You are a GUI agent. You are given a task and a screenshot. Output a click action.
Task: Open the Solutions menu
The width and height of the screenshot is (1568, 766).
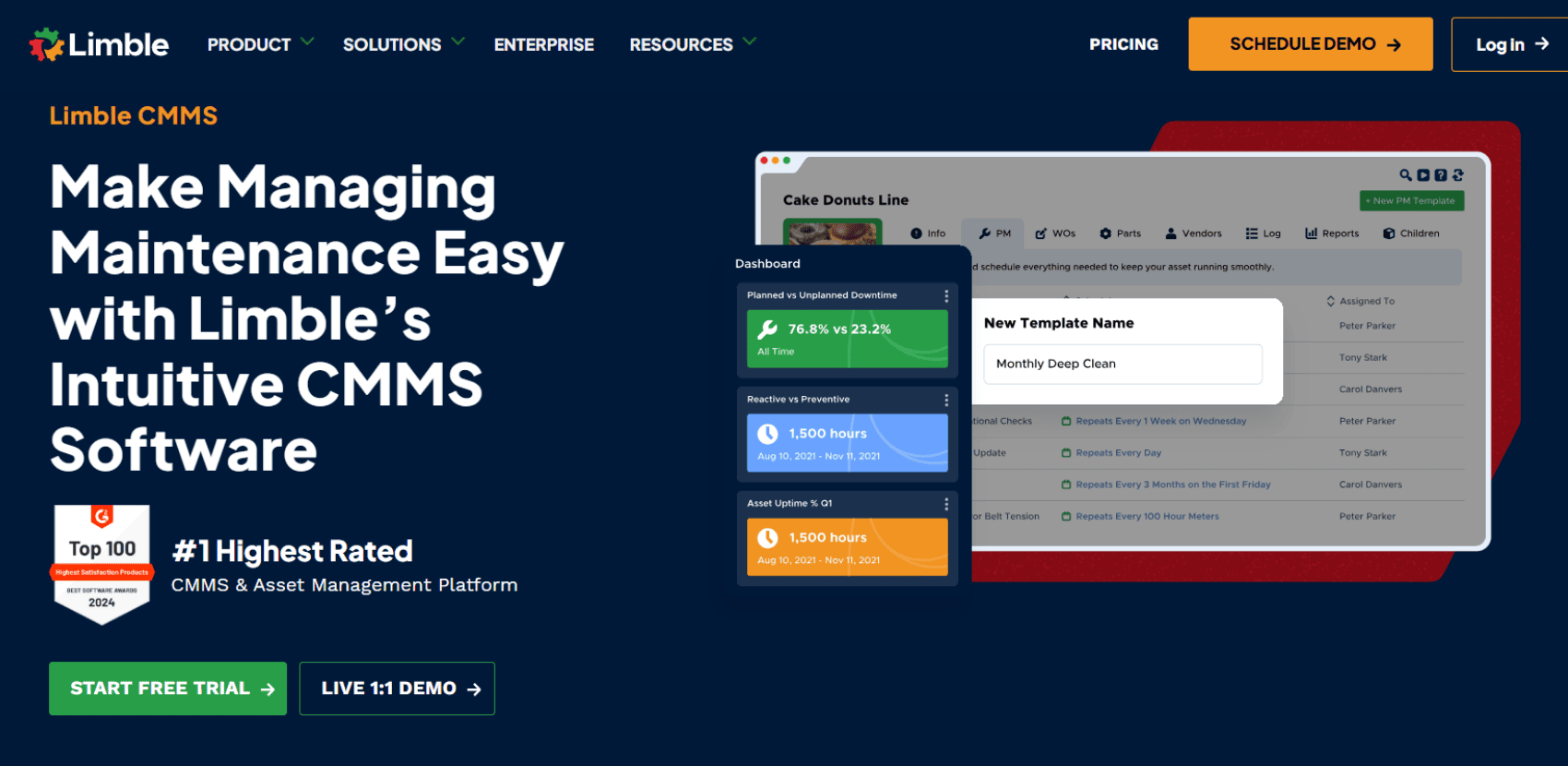pyautogui.click(x=392, y=44)
